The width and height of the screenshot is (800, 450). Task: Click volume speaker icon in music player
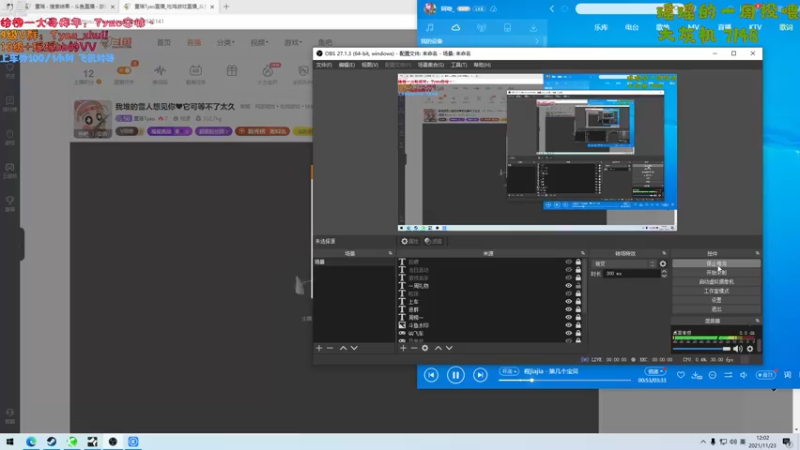click(744, 375)
